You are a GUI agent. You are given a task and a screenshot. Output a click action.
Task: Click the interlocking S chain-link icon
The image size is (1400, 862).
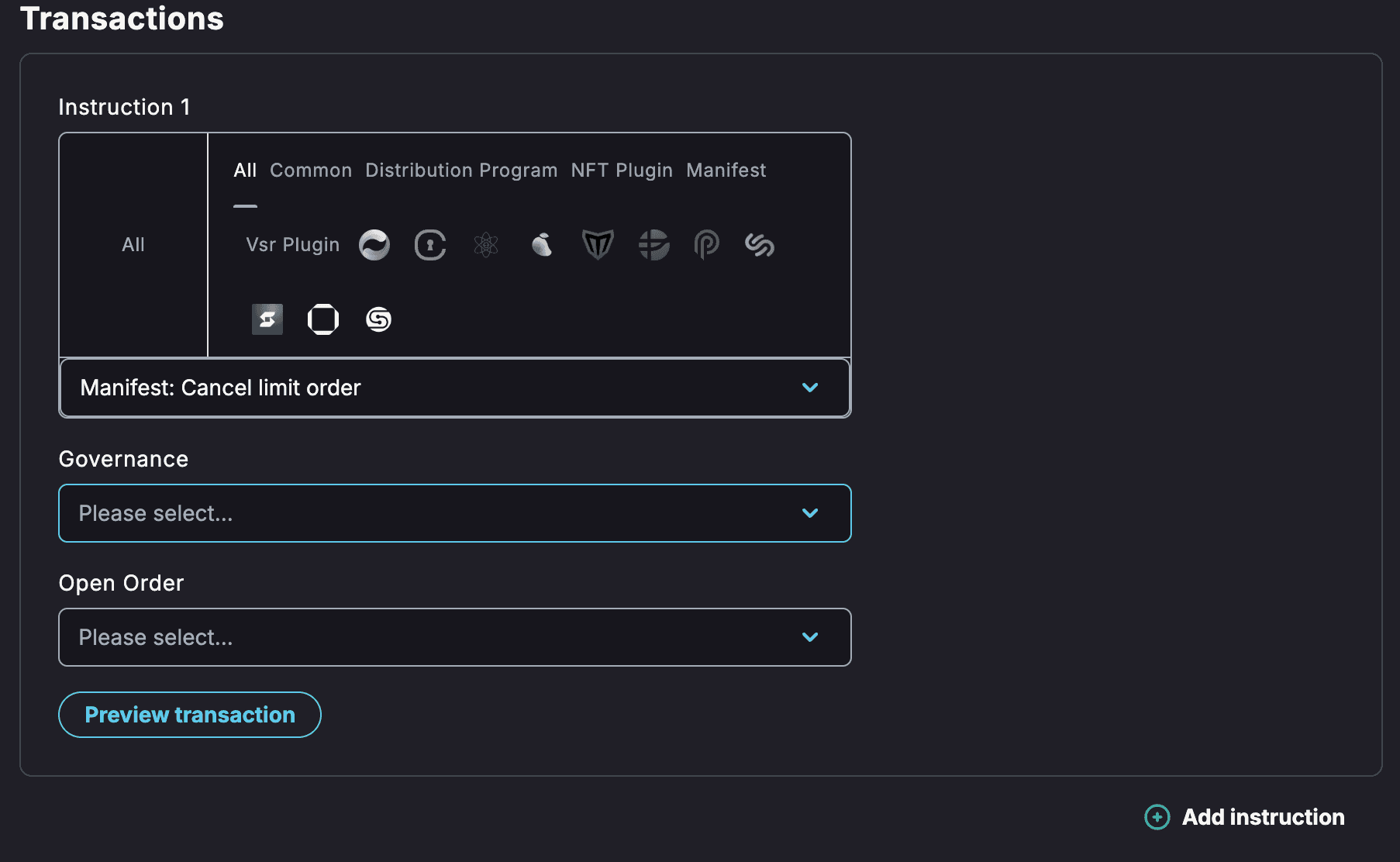click(x=760, y=245)
